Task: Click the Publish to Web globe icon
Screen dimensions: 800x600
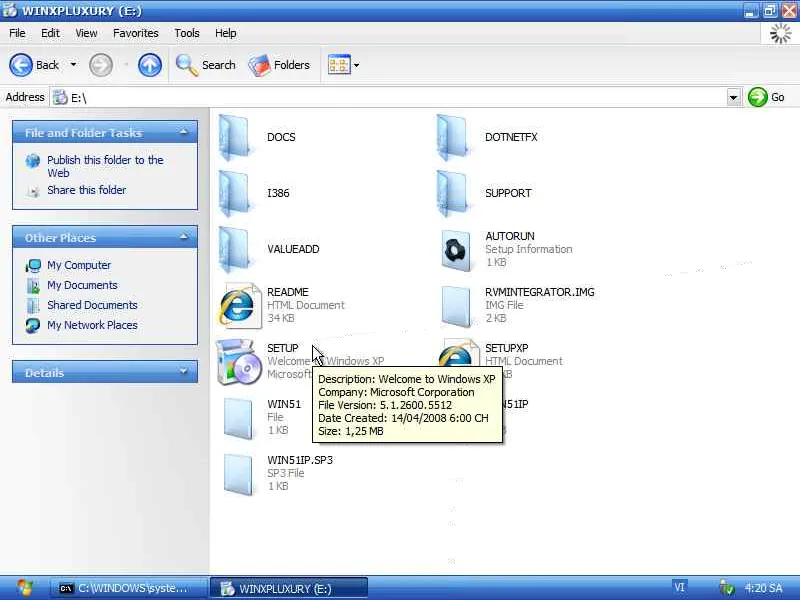Action: point(33,161)
